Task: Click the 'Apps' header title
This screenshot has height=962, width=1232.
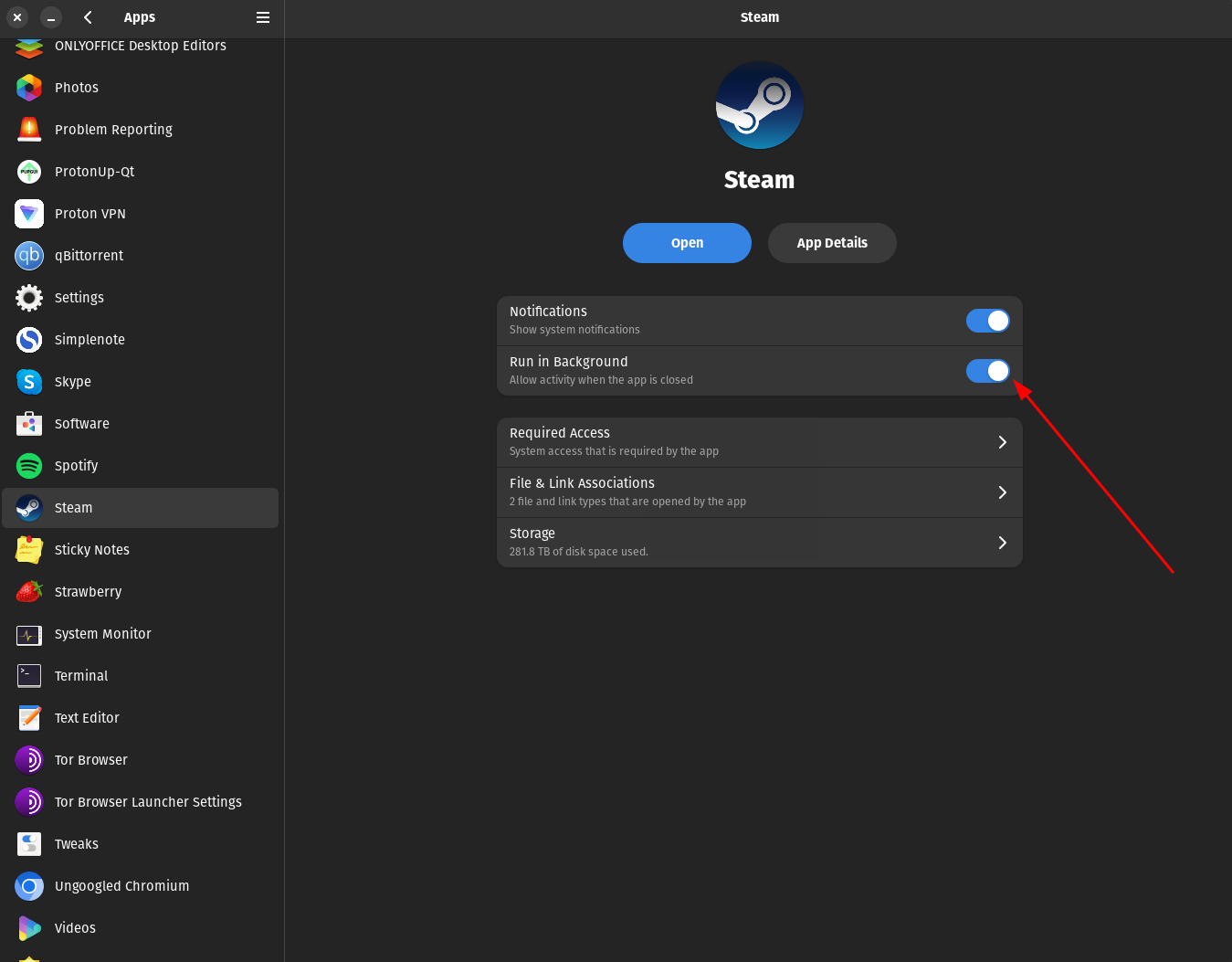Action: point(140,17)
